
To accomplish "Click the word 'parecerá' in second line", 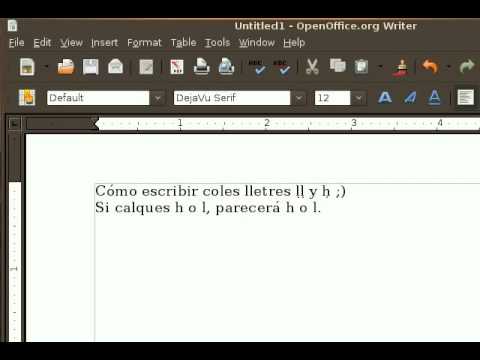I will (248, 208).
